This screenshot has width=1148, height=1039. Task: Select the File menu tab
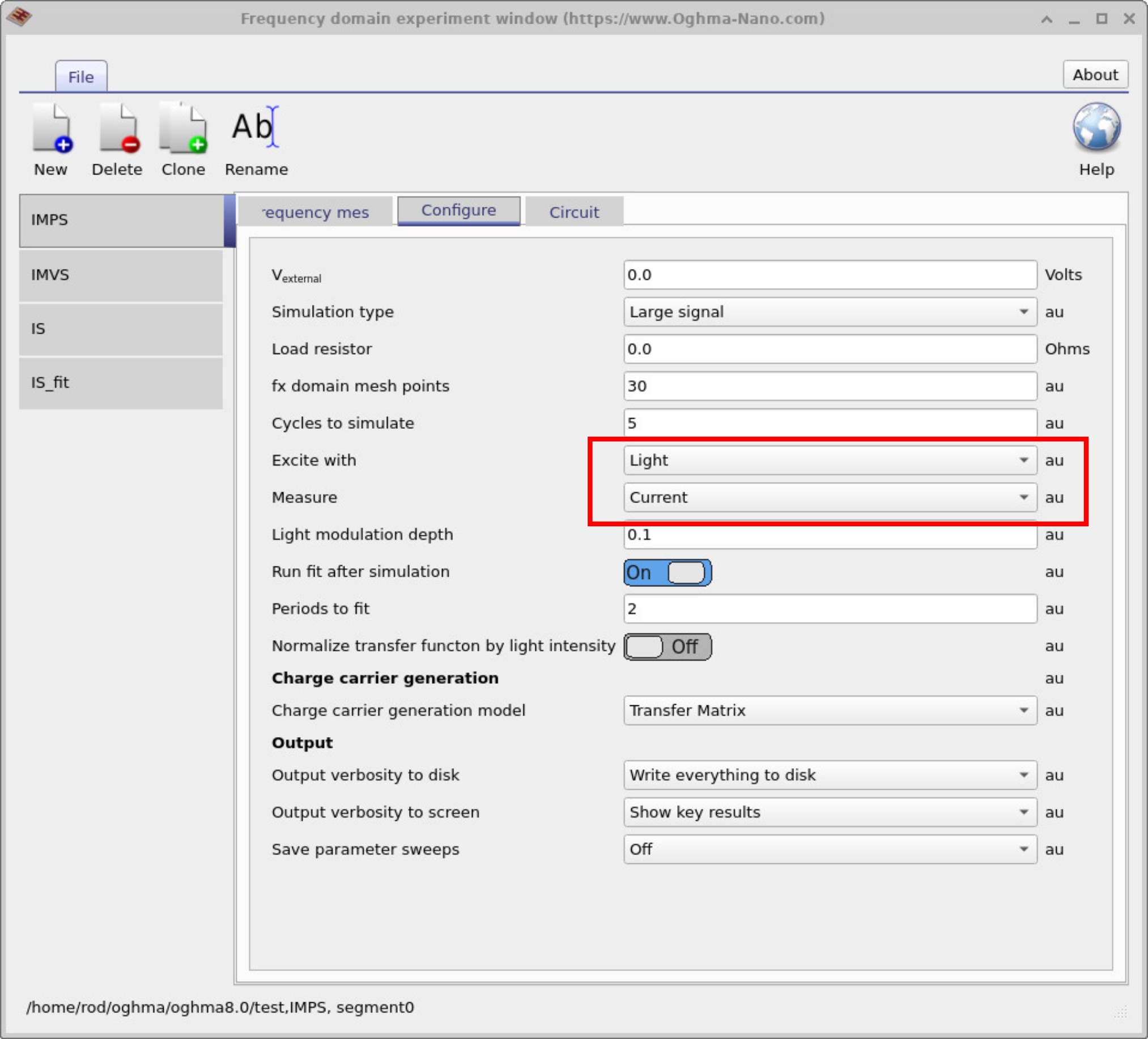[x=81, y=76]
